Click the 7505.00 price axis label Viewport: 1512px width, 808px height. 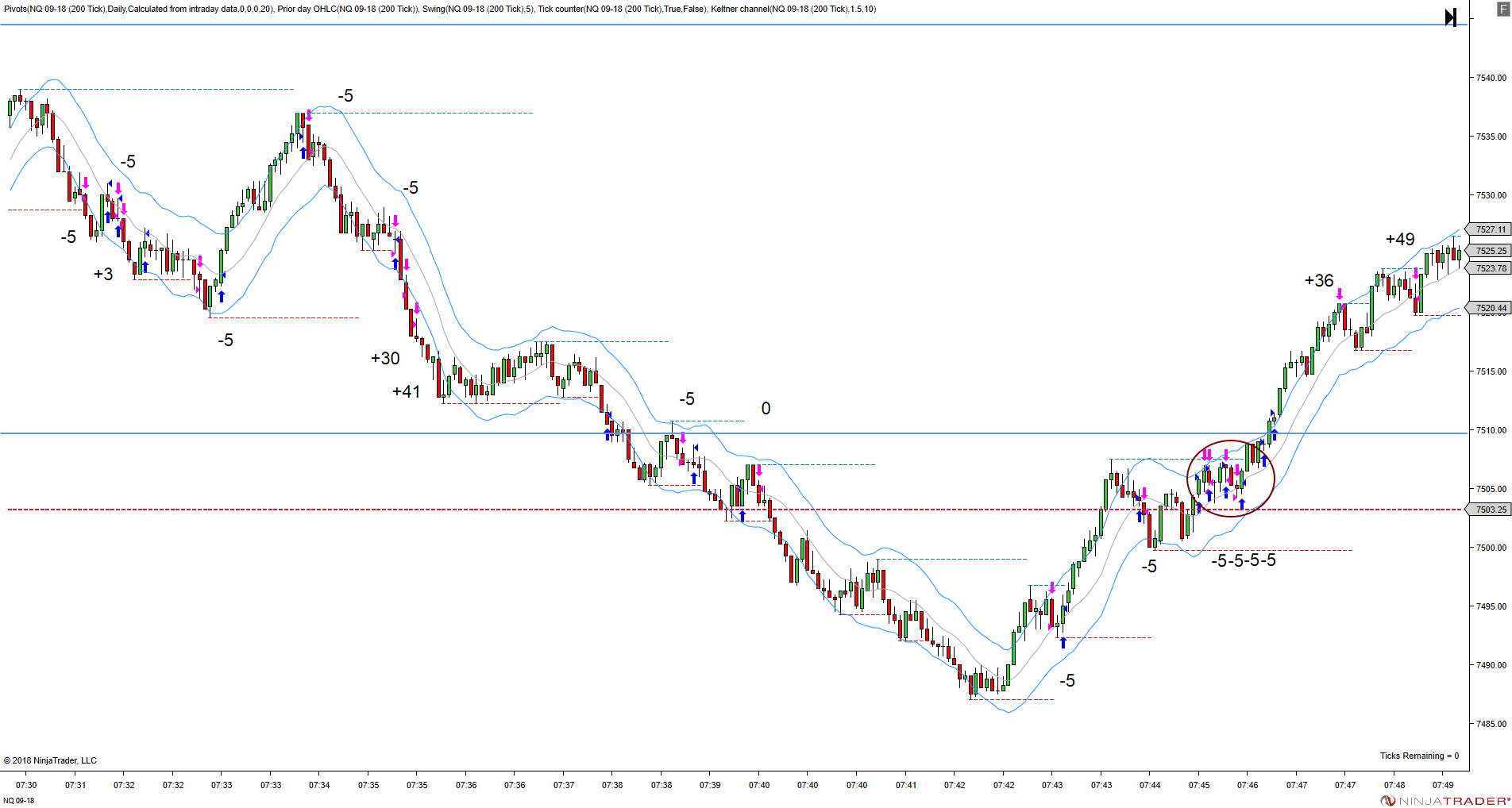click(x=1491, y=489)
